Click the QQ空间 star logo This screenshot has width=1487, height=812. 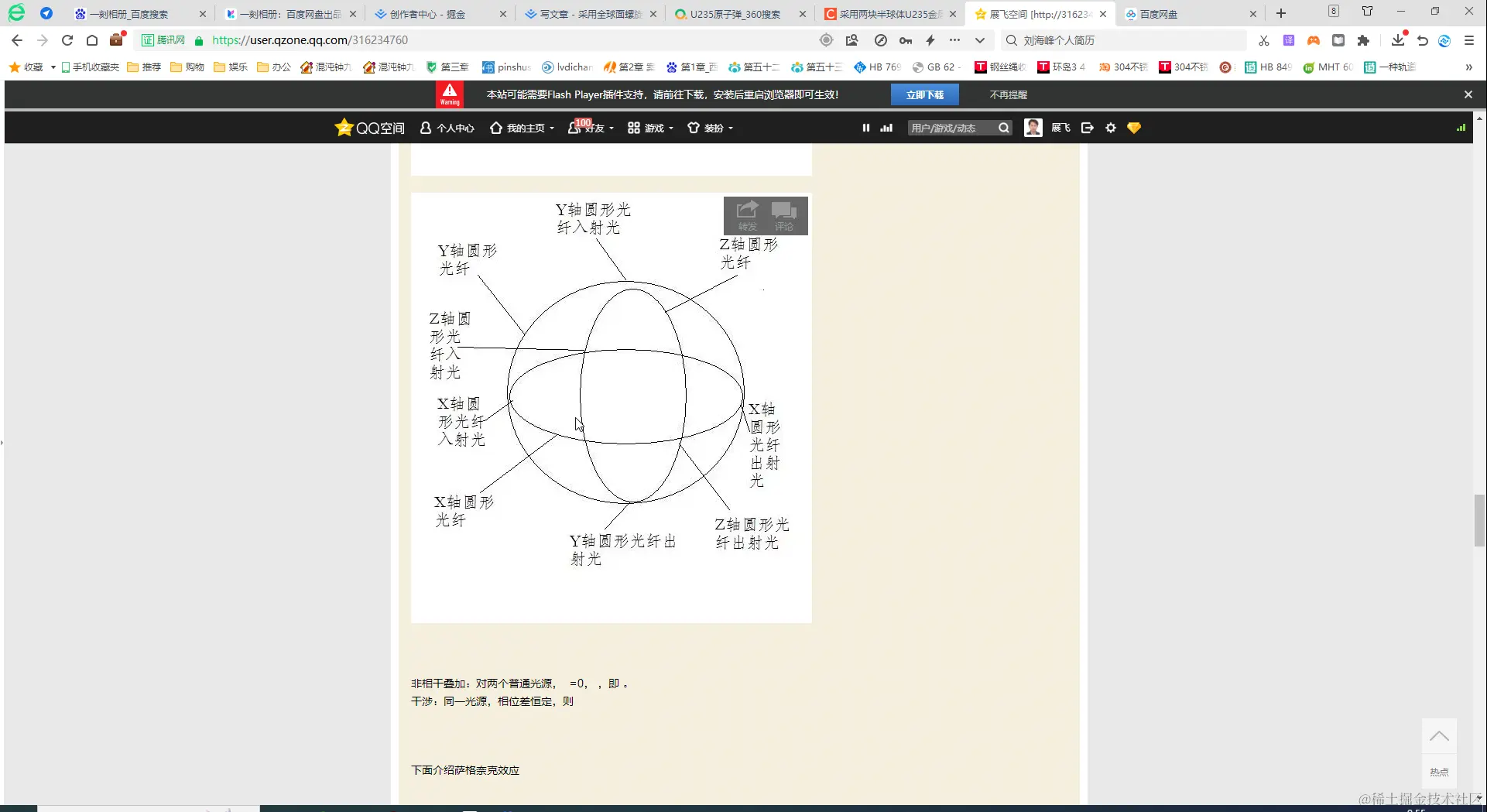point(343,128)
